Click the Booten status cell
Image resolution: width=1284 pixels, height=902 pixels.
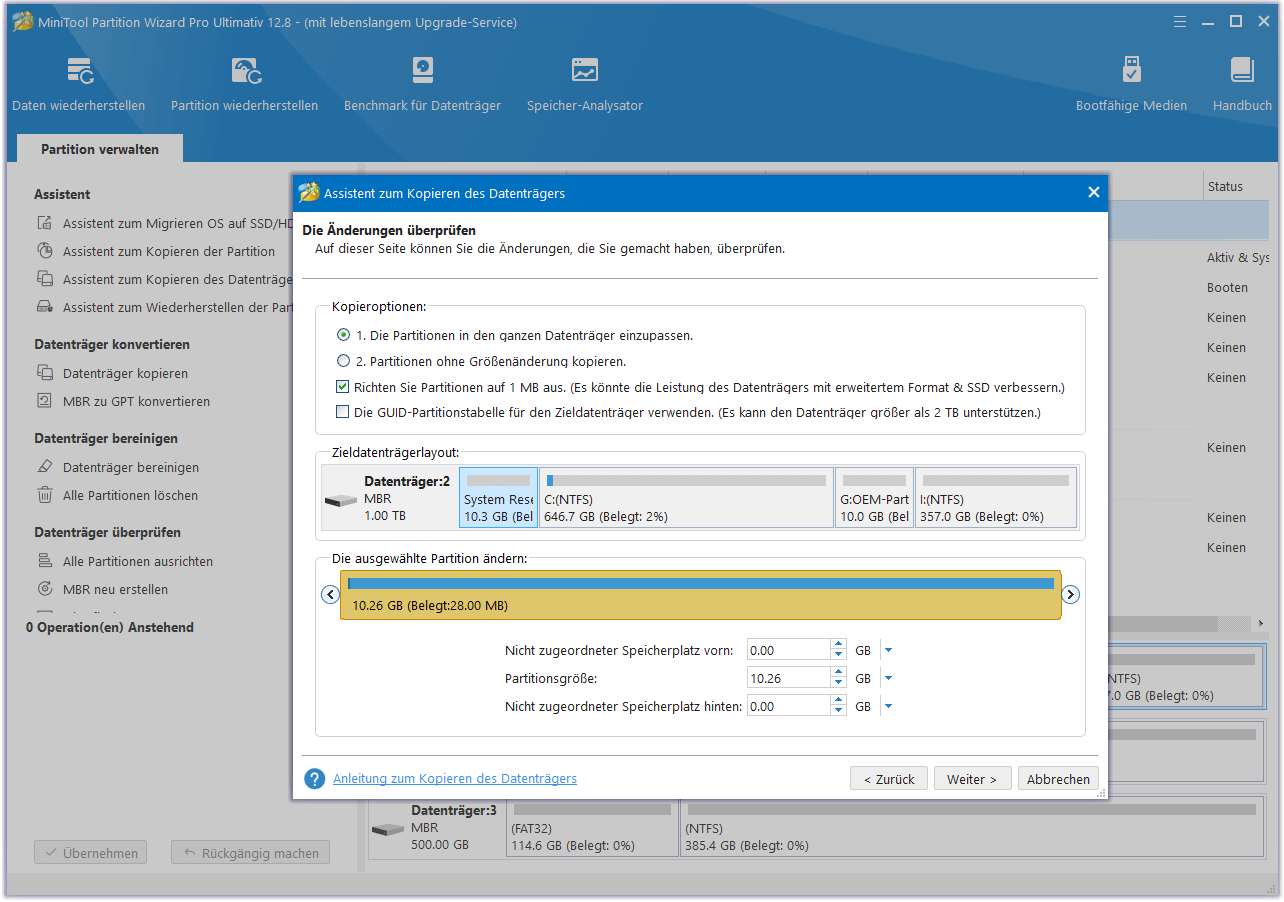click(1227, 287)
